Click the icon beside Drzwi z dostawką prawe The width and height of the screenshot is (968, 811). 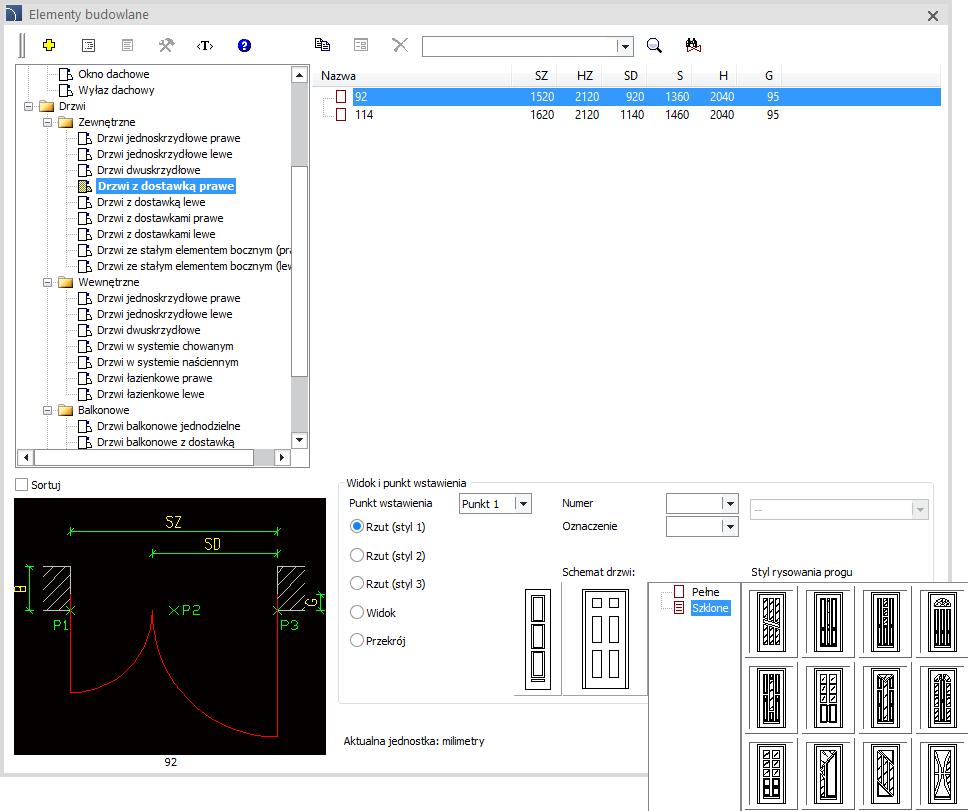pyautogui.click(x=85, y=186)
